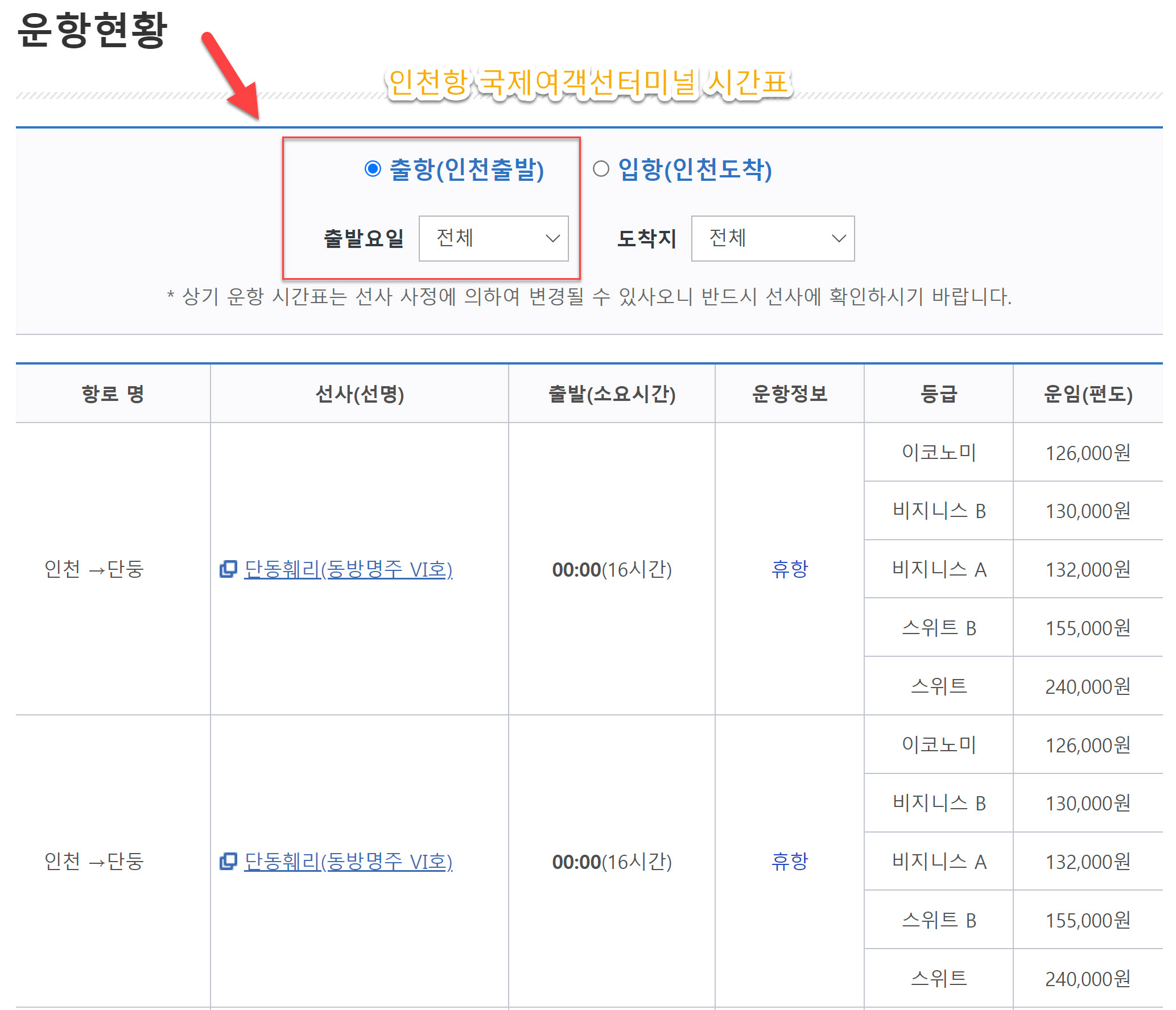The width and height of the screenshot is (1176, 1010).
Task: Open second row 단동훼리(동방명주 VI호) link
Action: (348, 862)
